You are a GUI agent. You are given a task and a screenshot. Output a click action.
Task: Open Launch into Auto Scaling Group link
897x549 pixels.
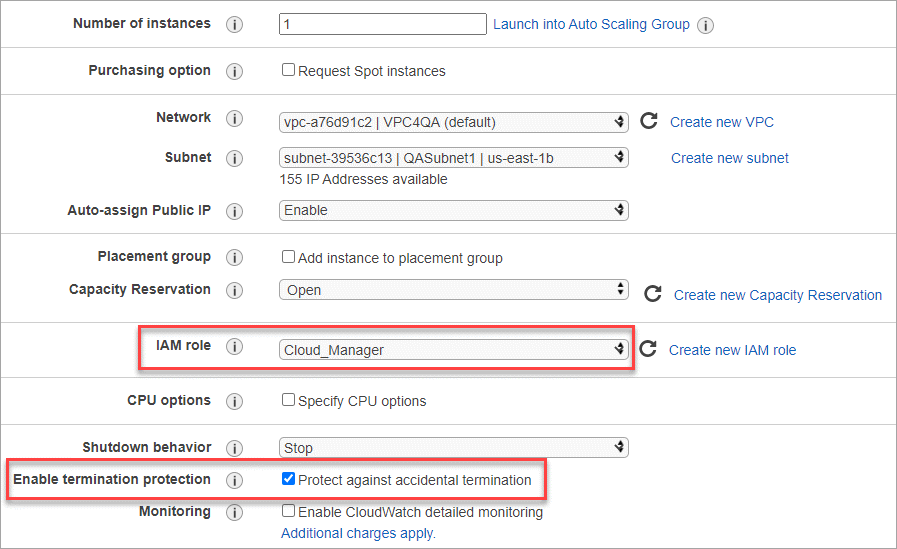pos(591,24)
